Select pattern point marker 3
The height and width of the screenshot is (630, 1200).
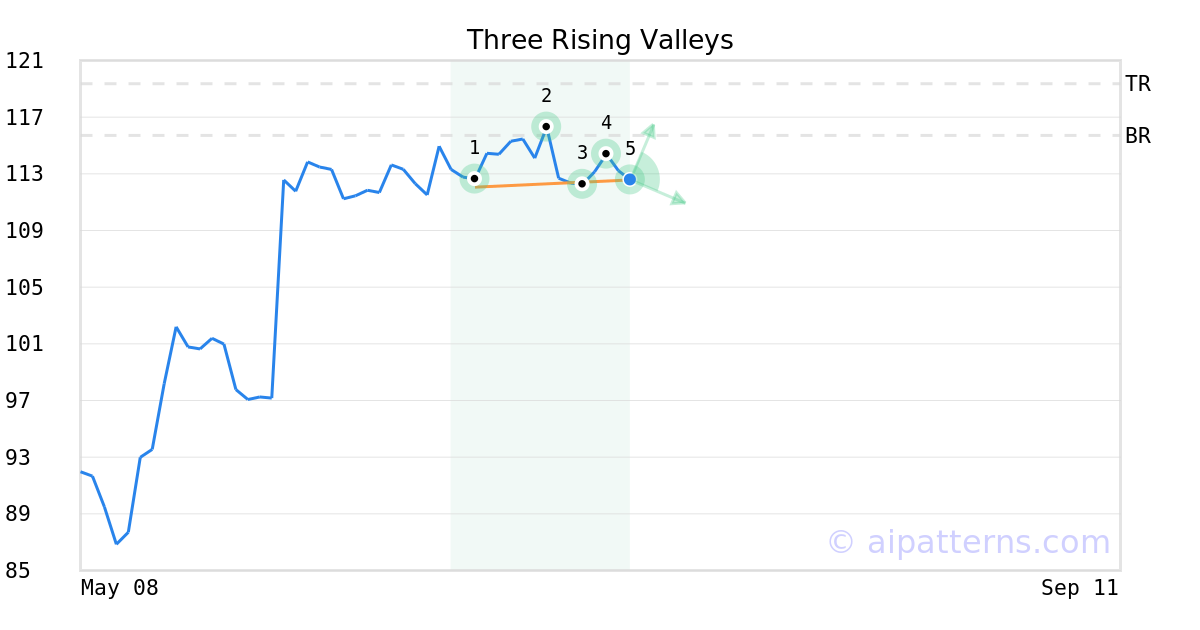[x=582, y=183]
